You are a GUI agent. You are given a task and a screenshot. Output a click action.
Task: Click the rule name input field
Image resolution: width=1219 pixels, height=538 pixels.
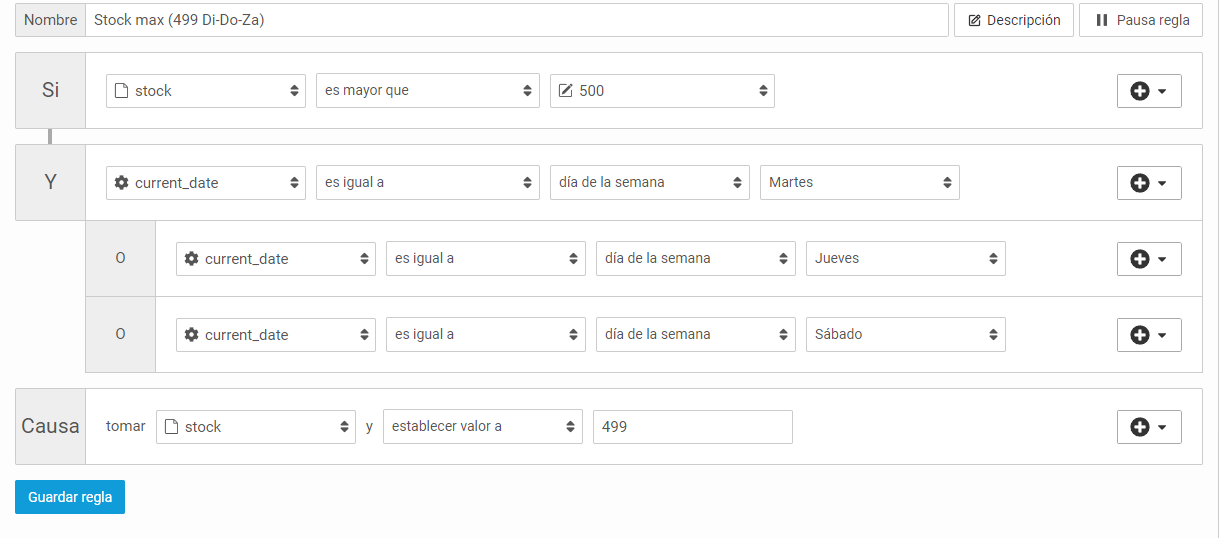coord(517,20)
